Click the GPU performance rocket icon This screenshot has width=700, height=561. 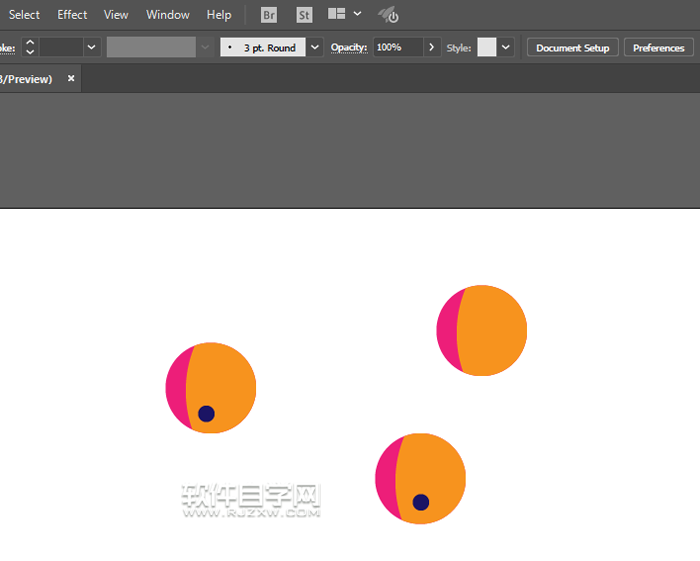388,15
